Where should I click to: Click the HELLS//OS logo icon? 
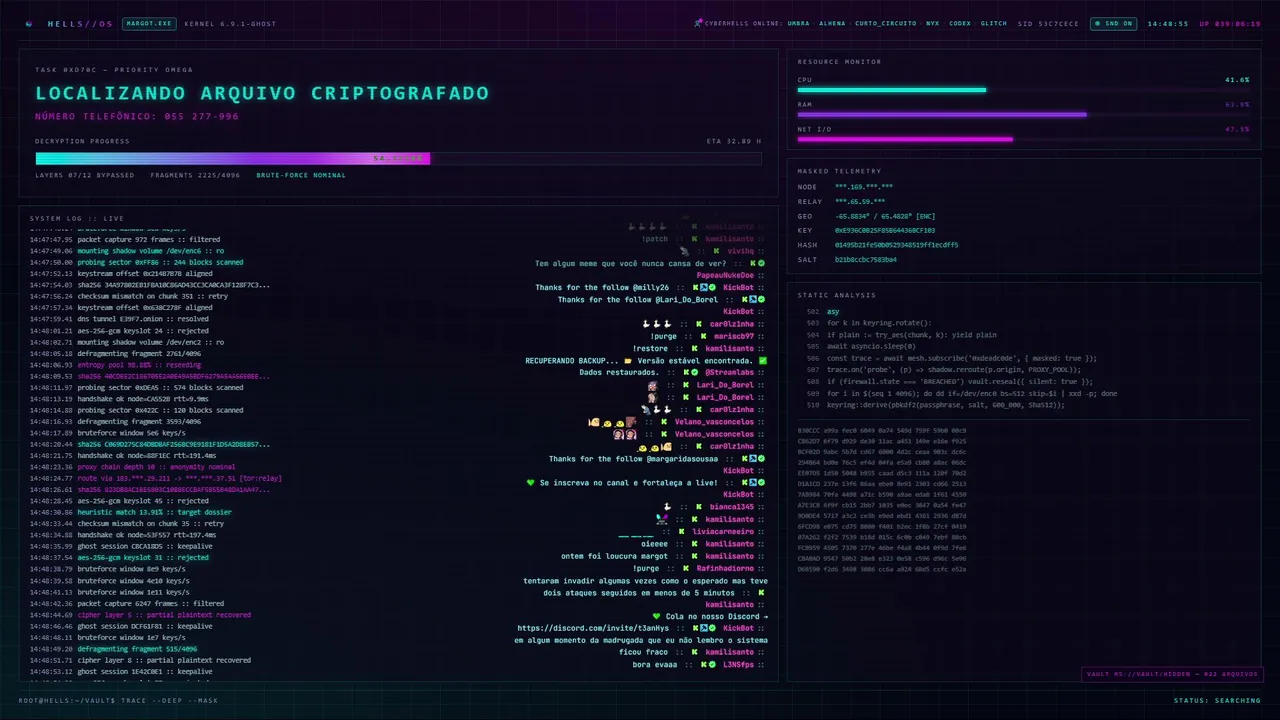(x=29, y=23)
